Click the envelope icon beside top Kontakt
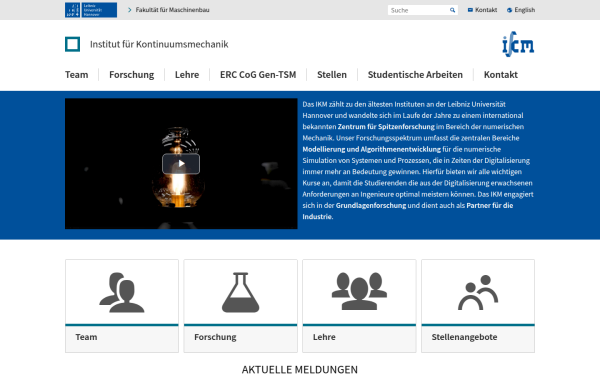Viewport: 600px width, 375px height. tap(470, 10)
